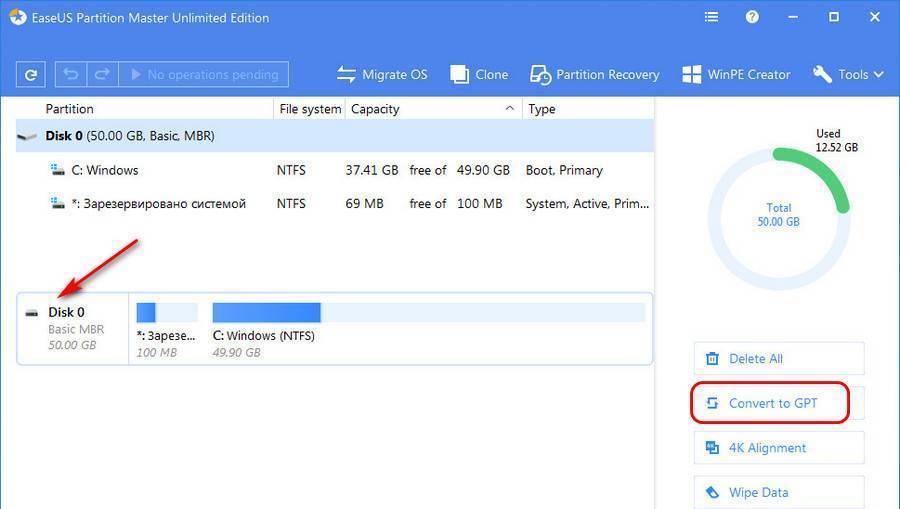
Task: Open the Migrate OS tool
Action: pyautogui.click(x=382, y=74)
